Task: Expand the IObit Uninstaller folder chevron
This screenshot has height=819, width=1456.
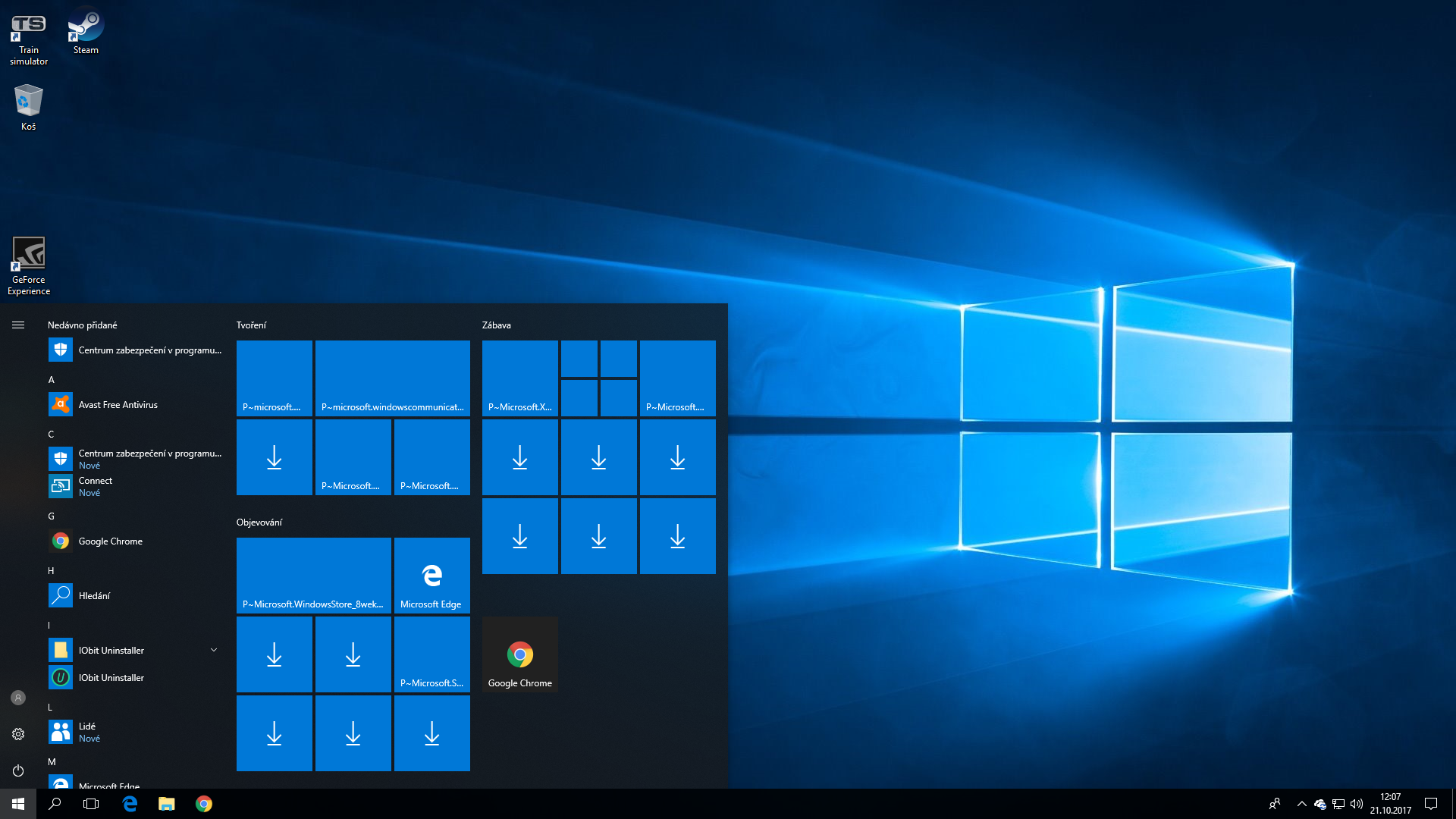Action: 214,650
